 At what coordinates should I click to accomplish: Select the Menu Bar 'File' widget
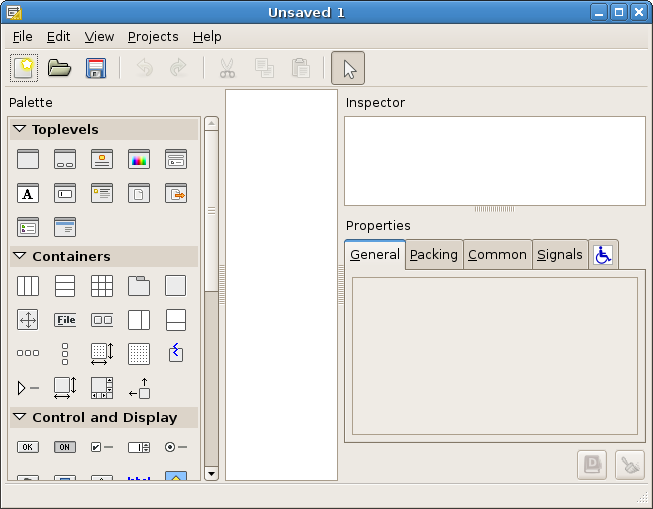coord(65,320)
